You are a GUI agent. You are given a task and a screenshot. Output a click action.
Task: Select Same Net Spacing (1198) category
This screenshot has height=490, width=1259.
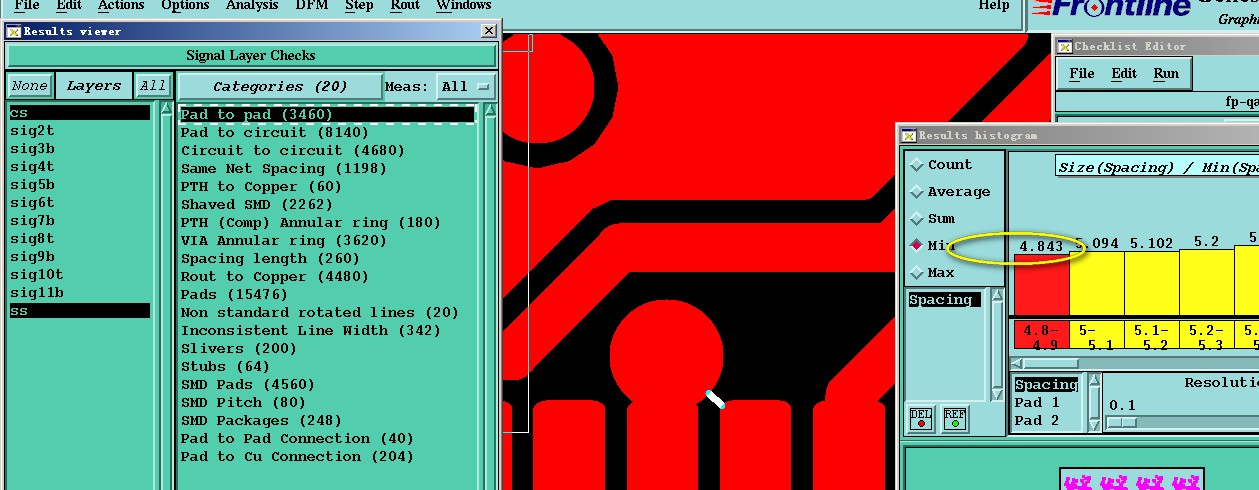[327, 169]
